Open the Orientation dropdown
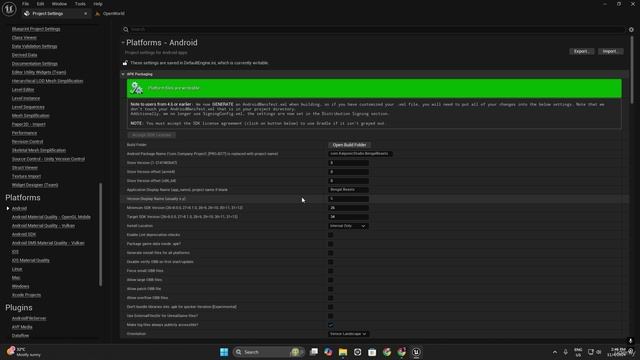The width and height of the screenshot is (640, 360). click(349, 334)
